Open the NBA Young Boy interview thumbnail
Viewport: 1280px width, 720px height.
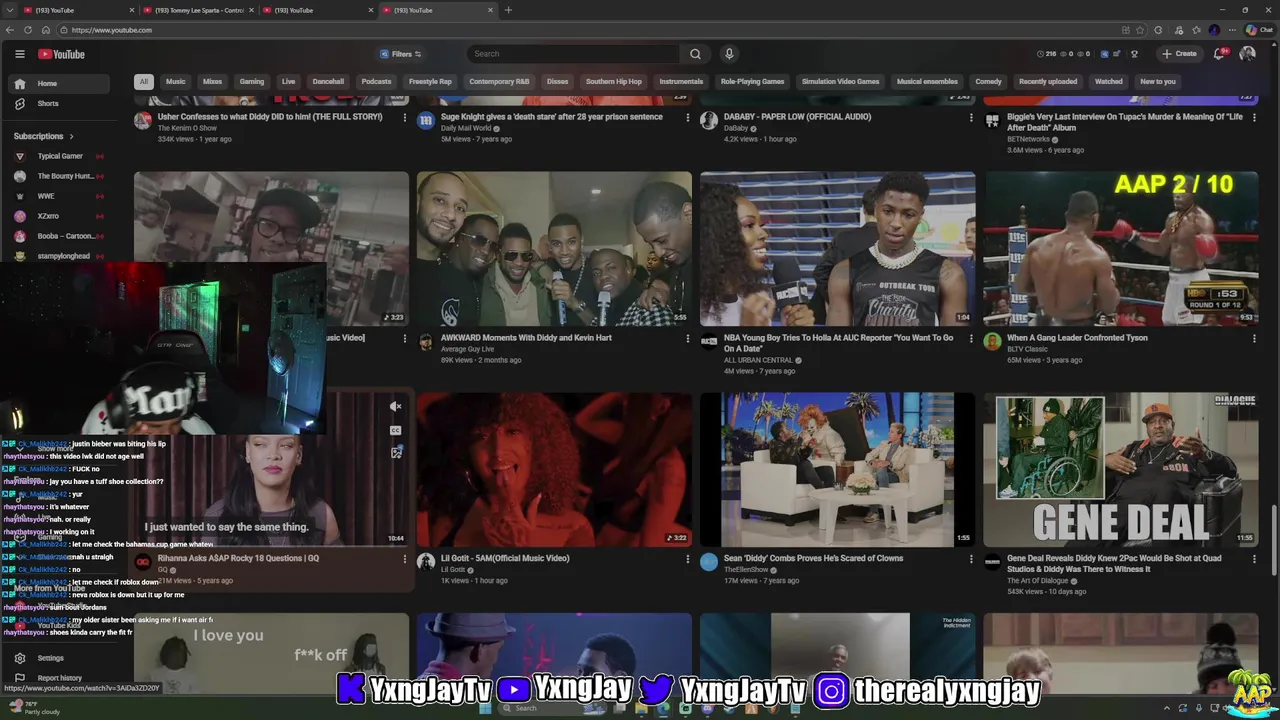click(x=837, y=249)
